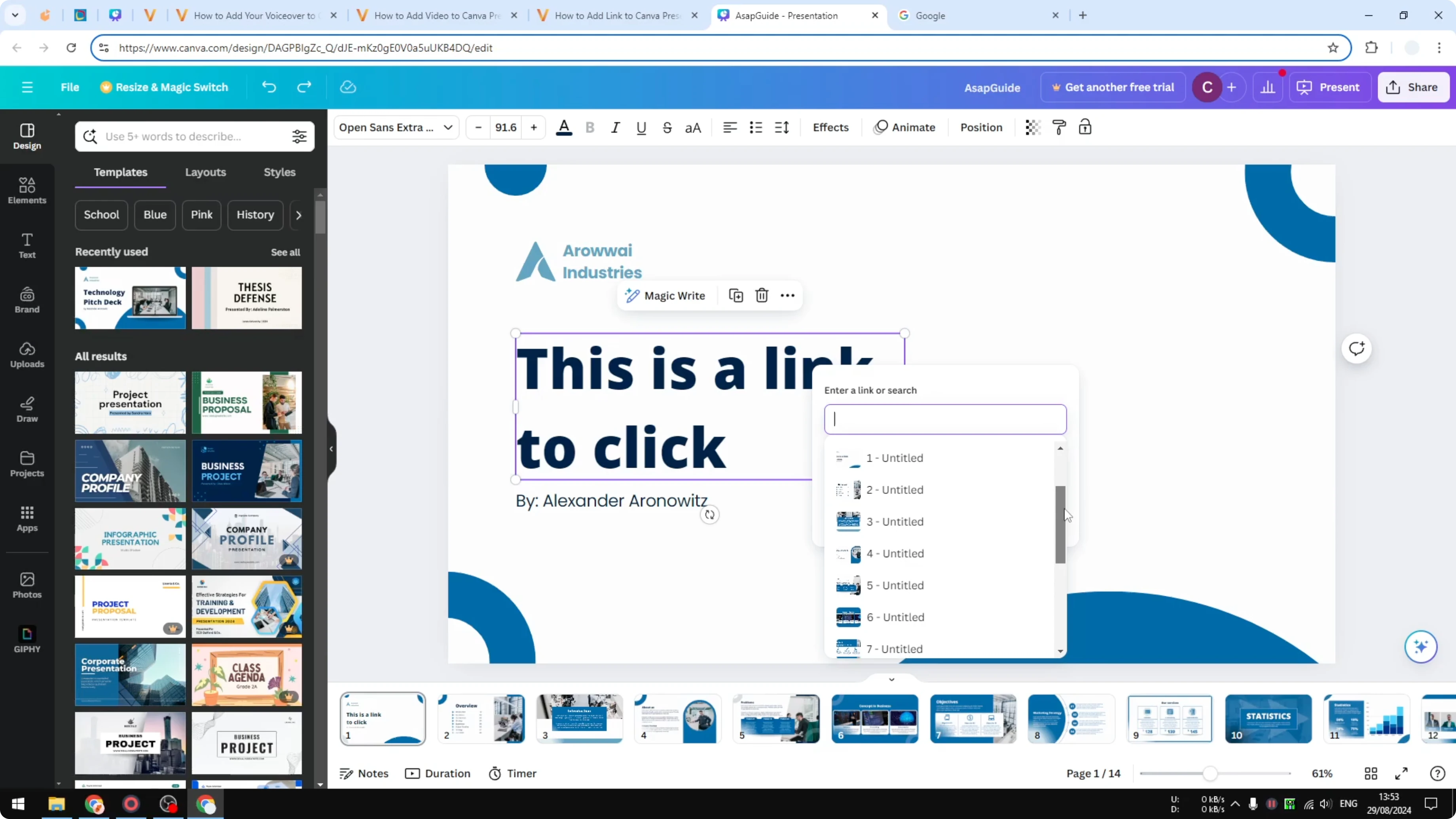This screenshot has width=1456, height=819.
Task: Click Share button
Action: (x=1413, y=87)
